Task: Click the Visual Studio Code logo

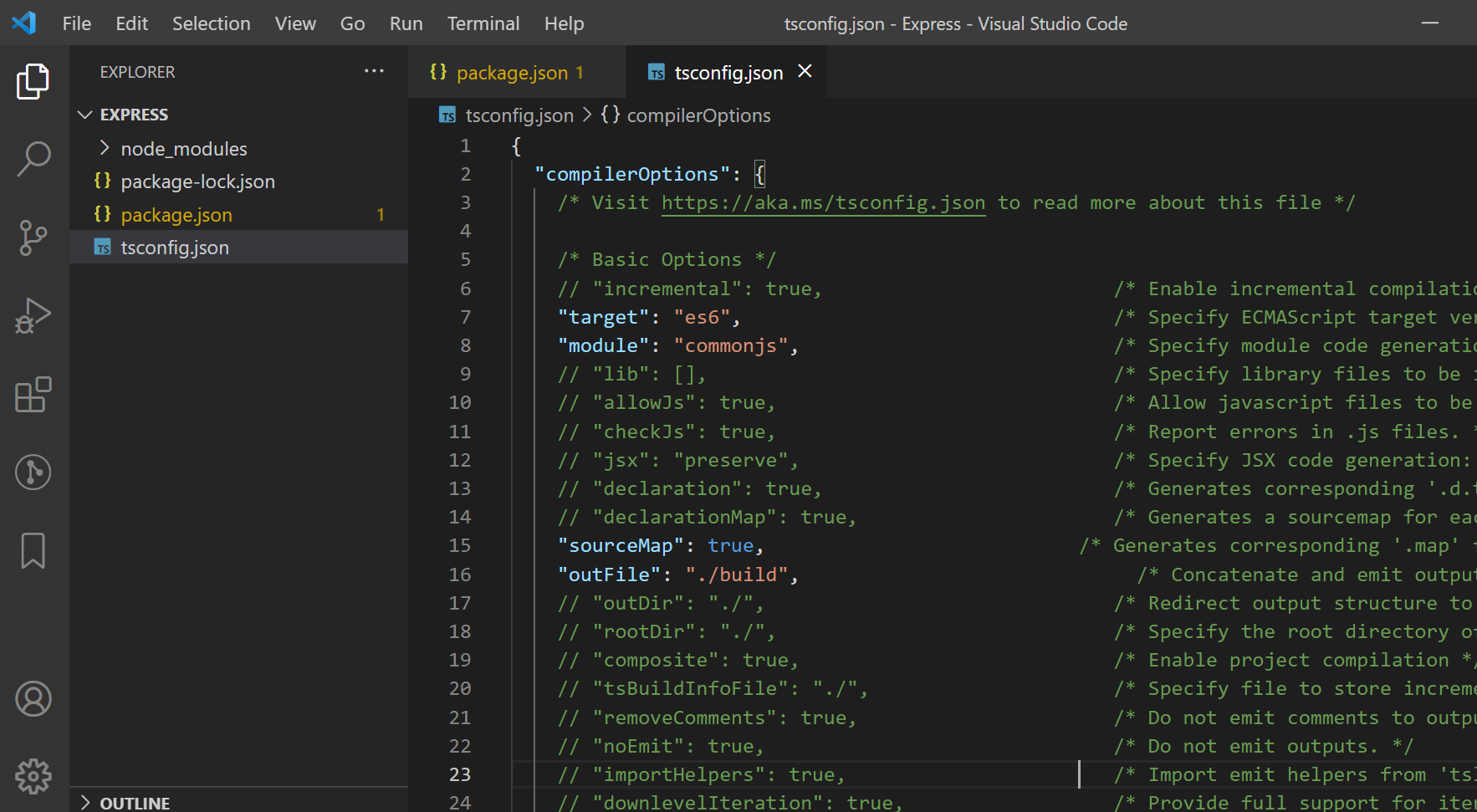Action: coord(23,23)
